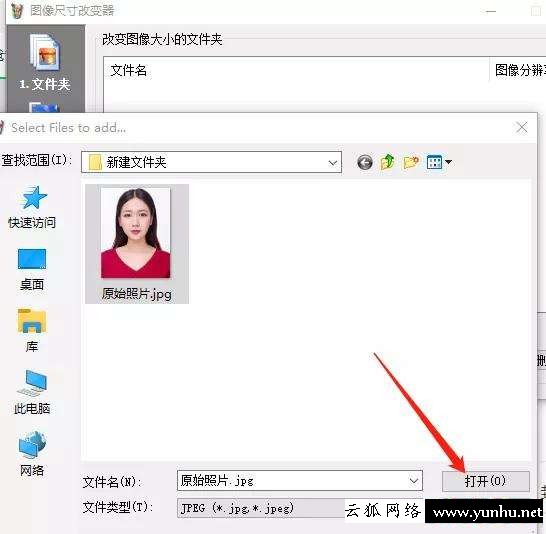The image size is (546, 534).
Task: Click the 打开(O) open button
Action: coord(486,481)
